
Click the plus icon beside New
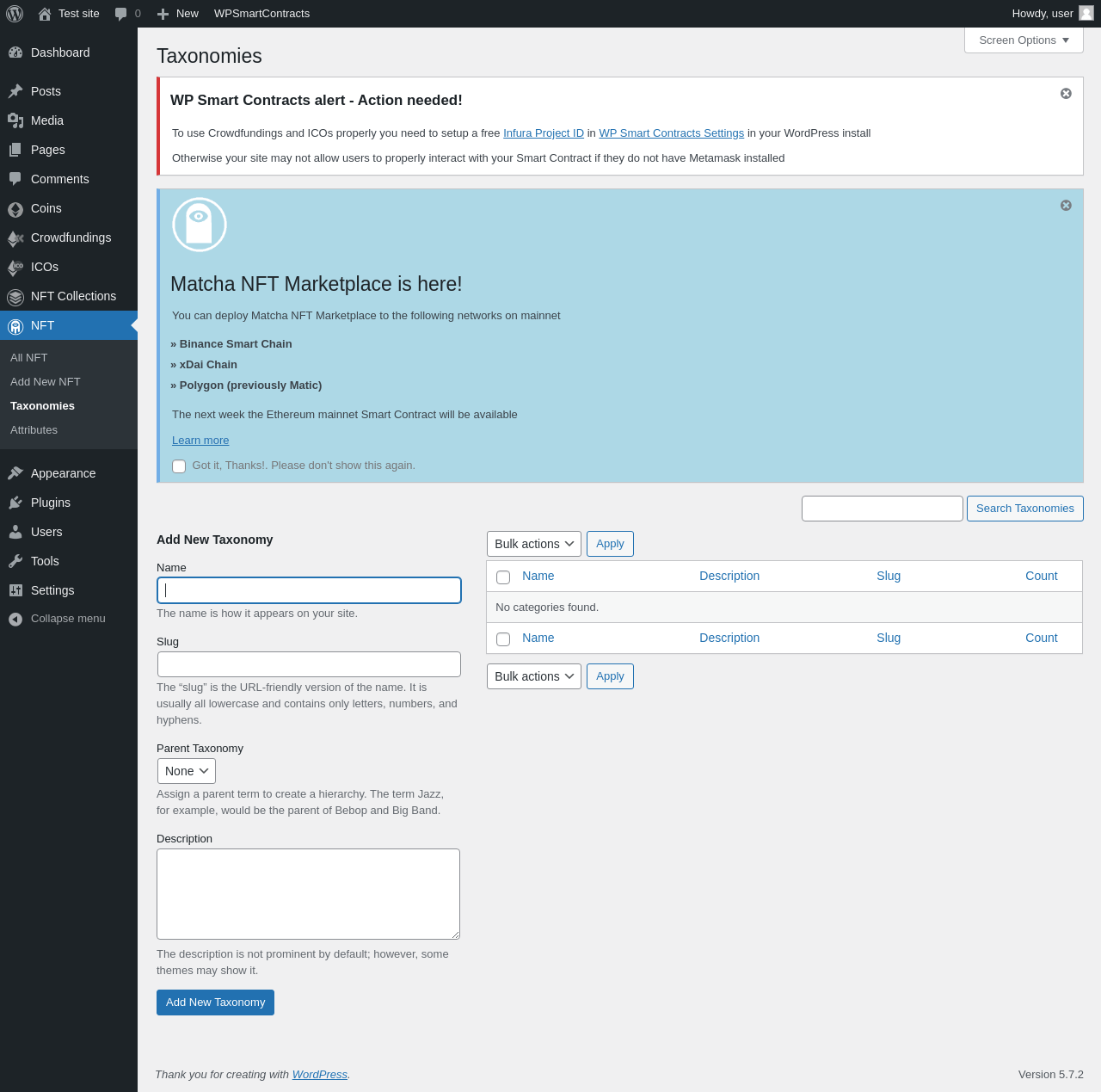pos(163,14)
